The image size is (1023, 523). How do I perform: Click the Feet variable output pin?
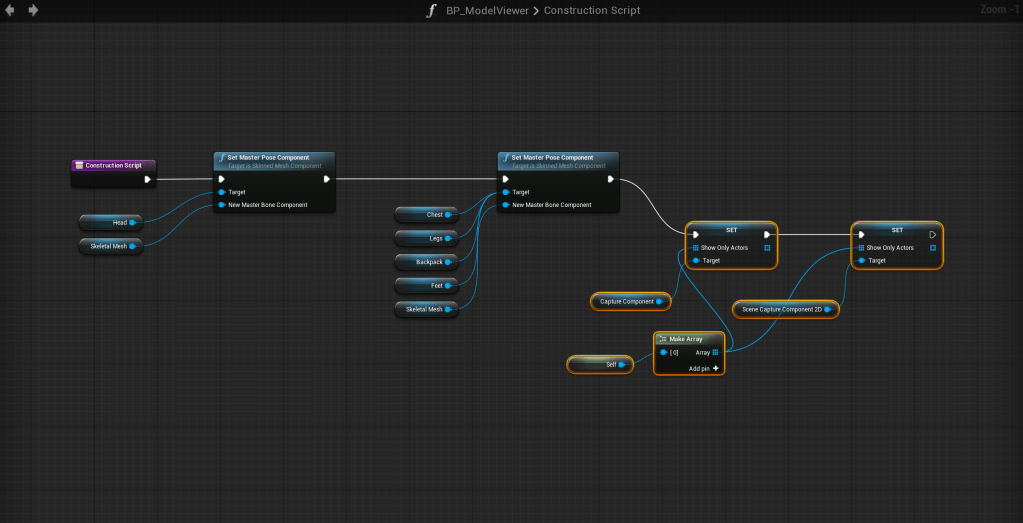click(449, 285)
